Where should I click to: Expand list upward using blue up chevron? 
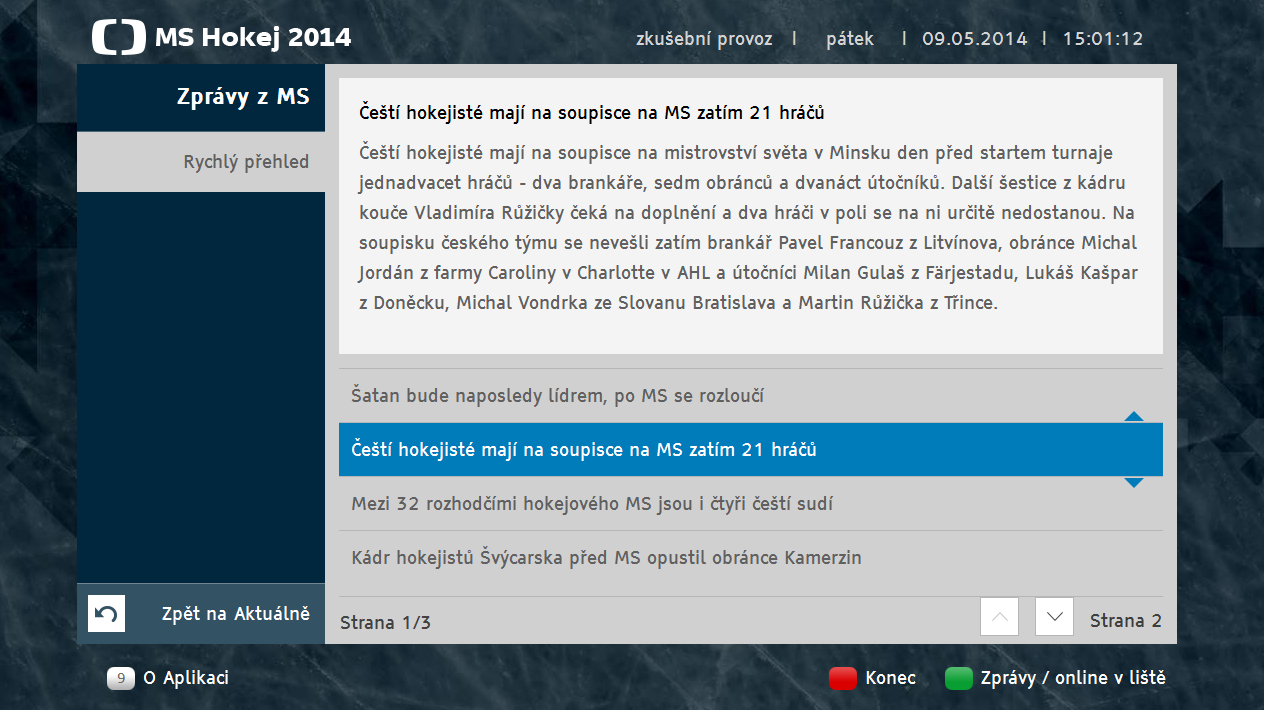coord(1133,414)
